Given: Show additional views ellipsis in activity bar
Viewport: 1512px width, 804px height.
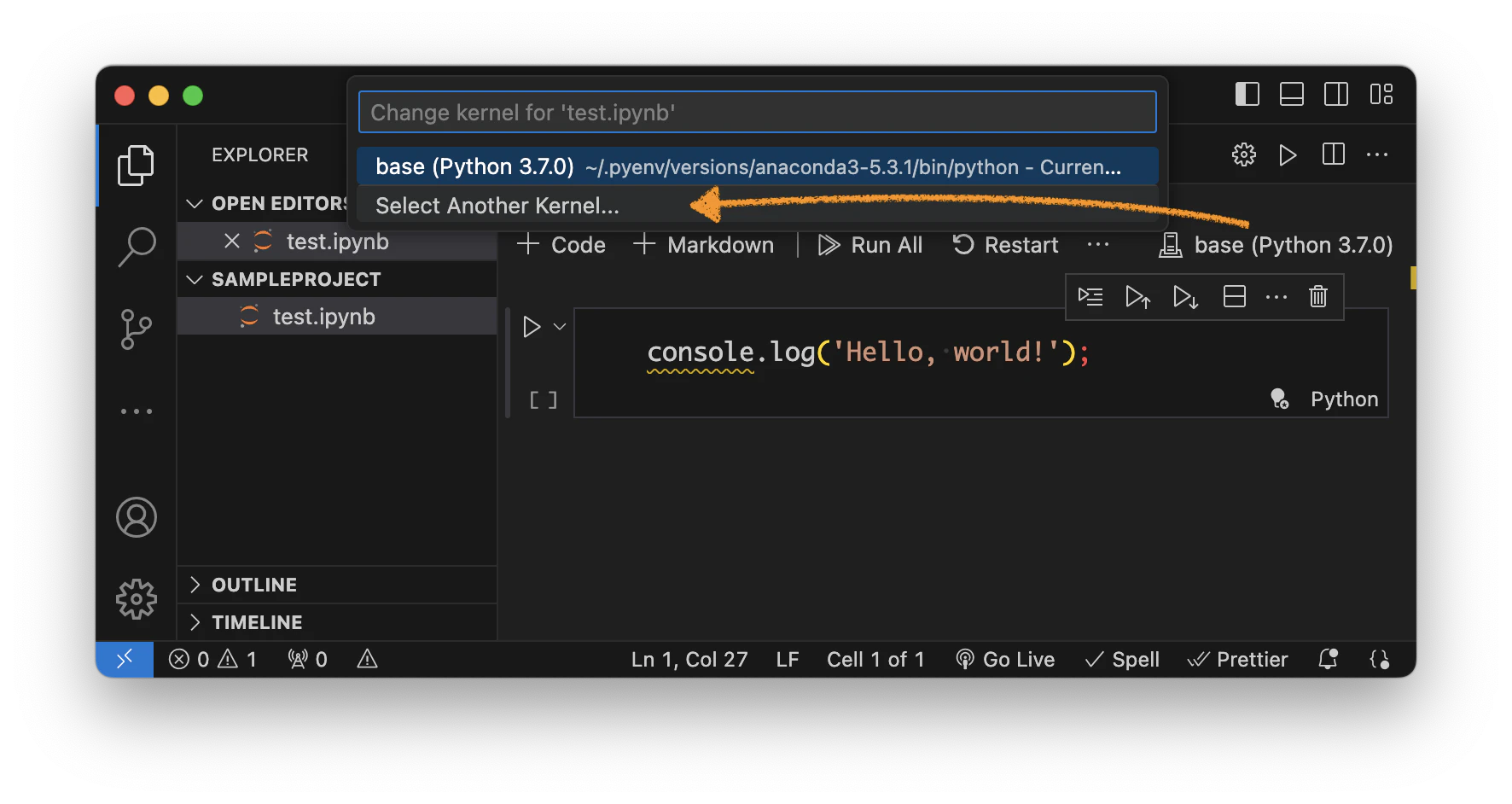Looking at the screenshot, I should tap(136, 411).
